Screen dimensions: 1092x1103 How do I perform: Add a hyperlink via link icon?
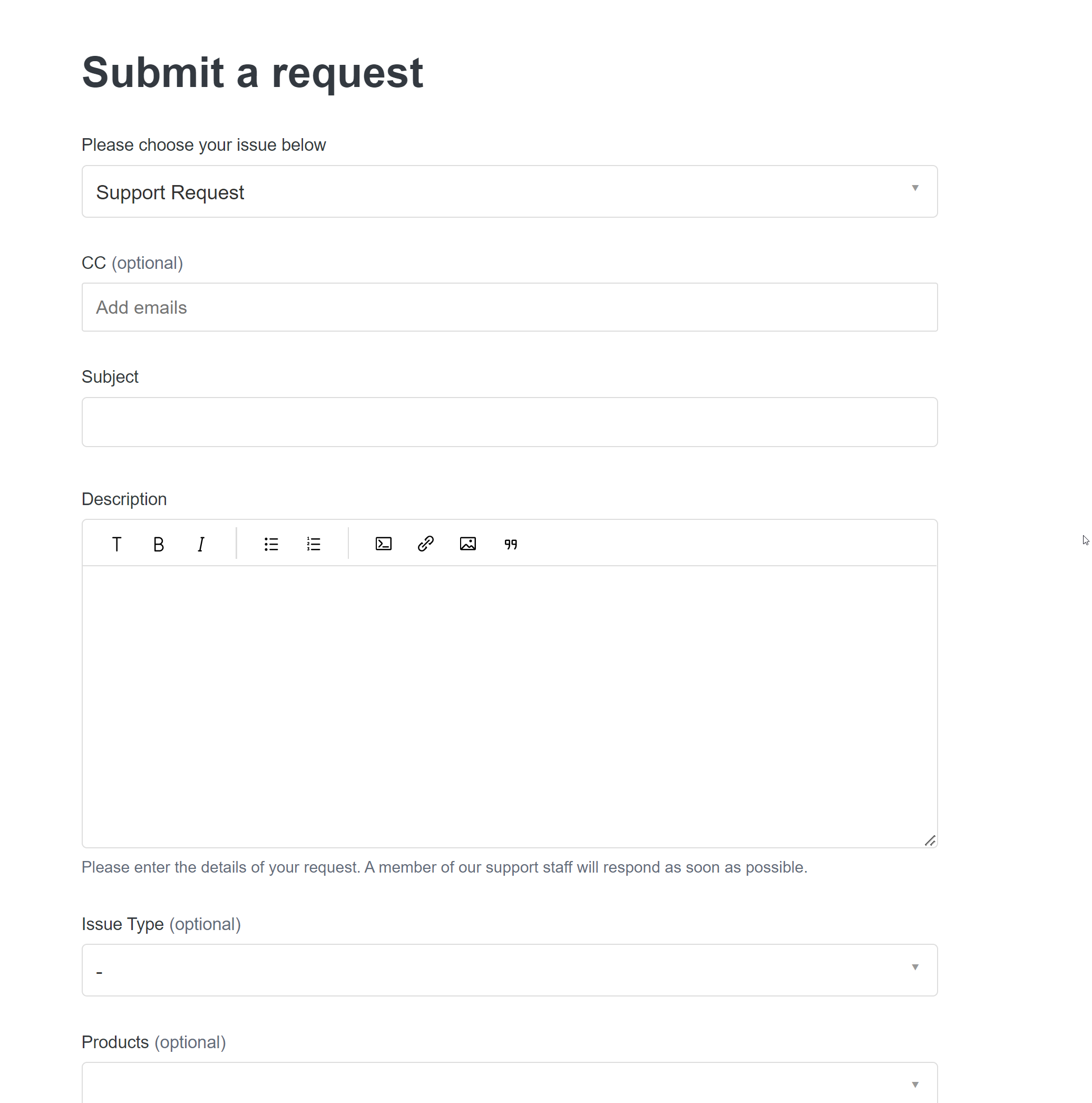coord(426,544)
